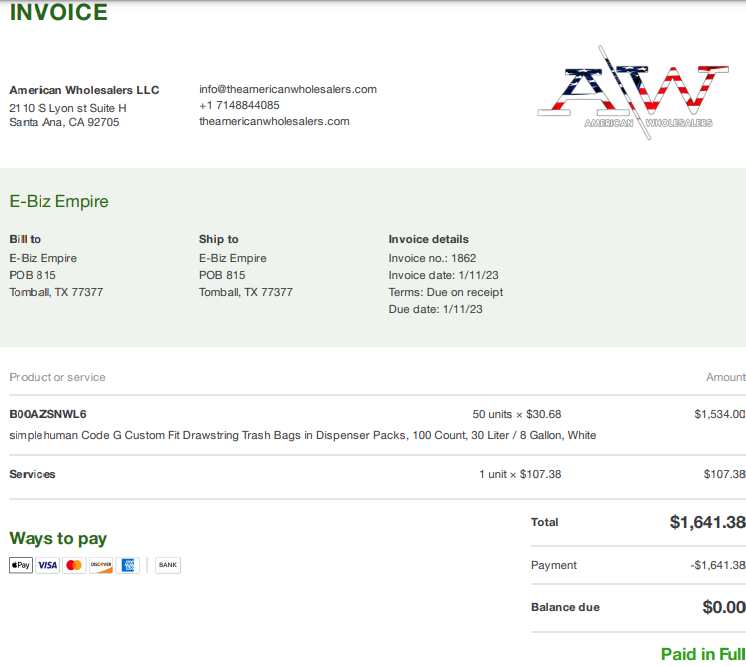Select the American Wholesalers LLC company name

[x=84, y=90]
